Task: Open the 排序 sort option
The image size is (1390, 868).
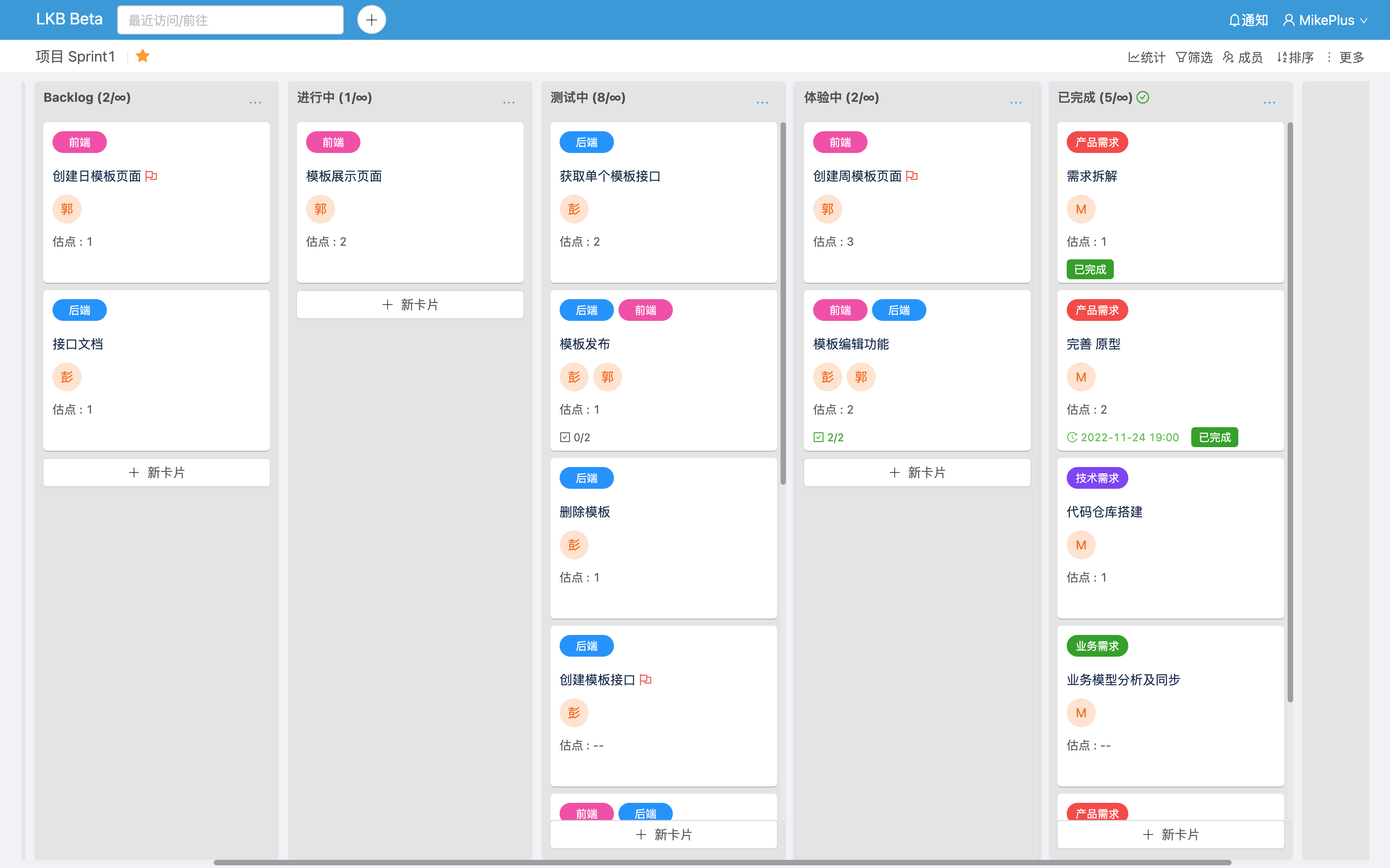Action: click(1295, 57)
